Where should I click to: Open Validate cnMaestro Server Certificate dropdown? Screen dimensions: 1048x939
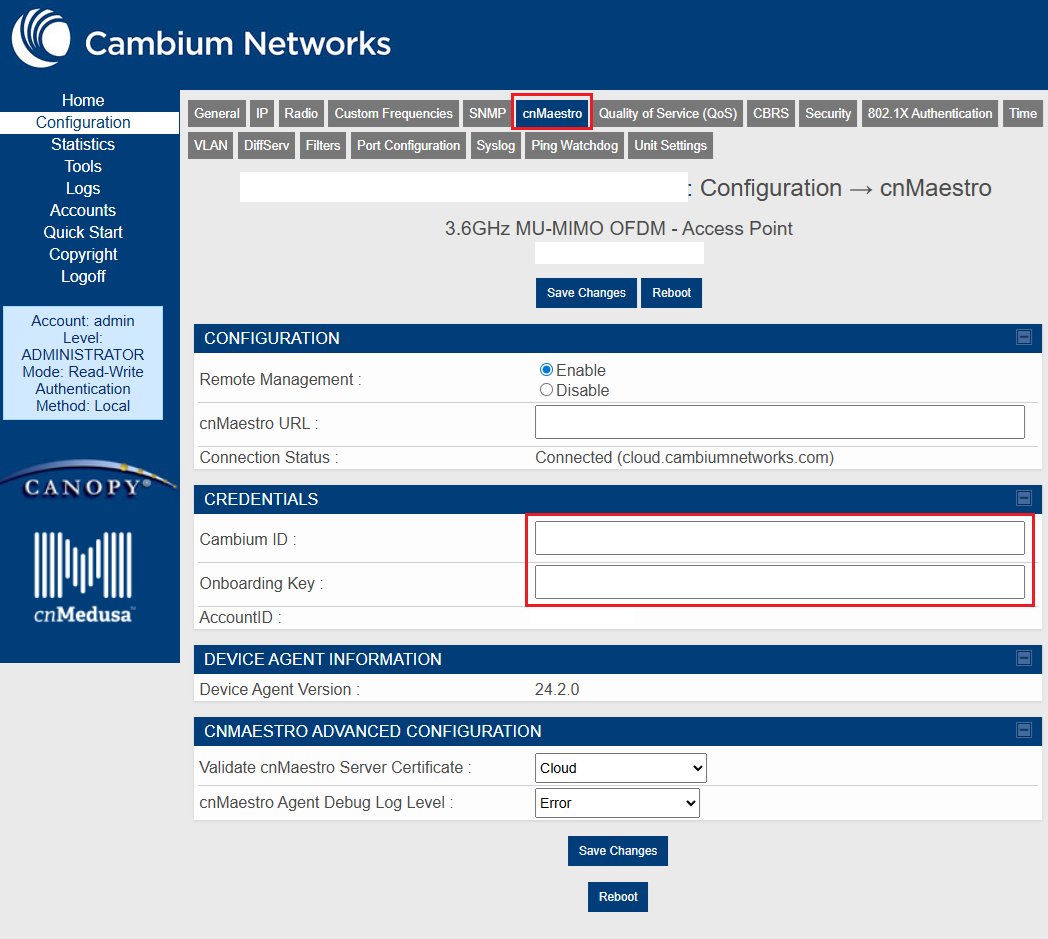621,768
